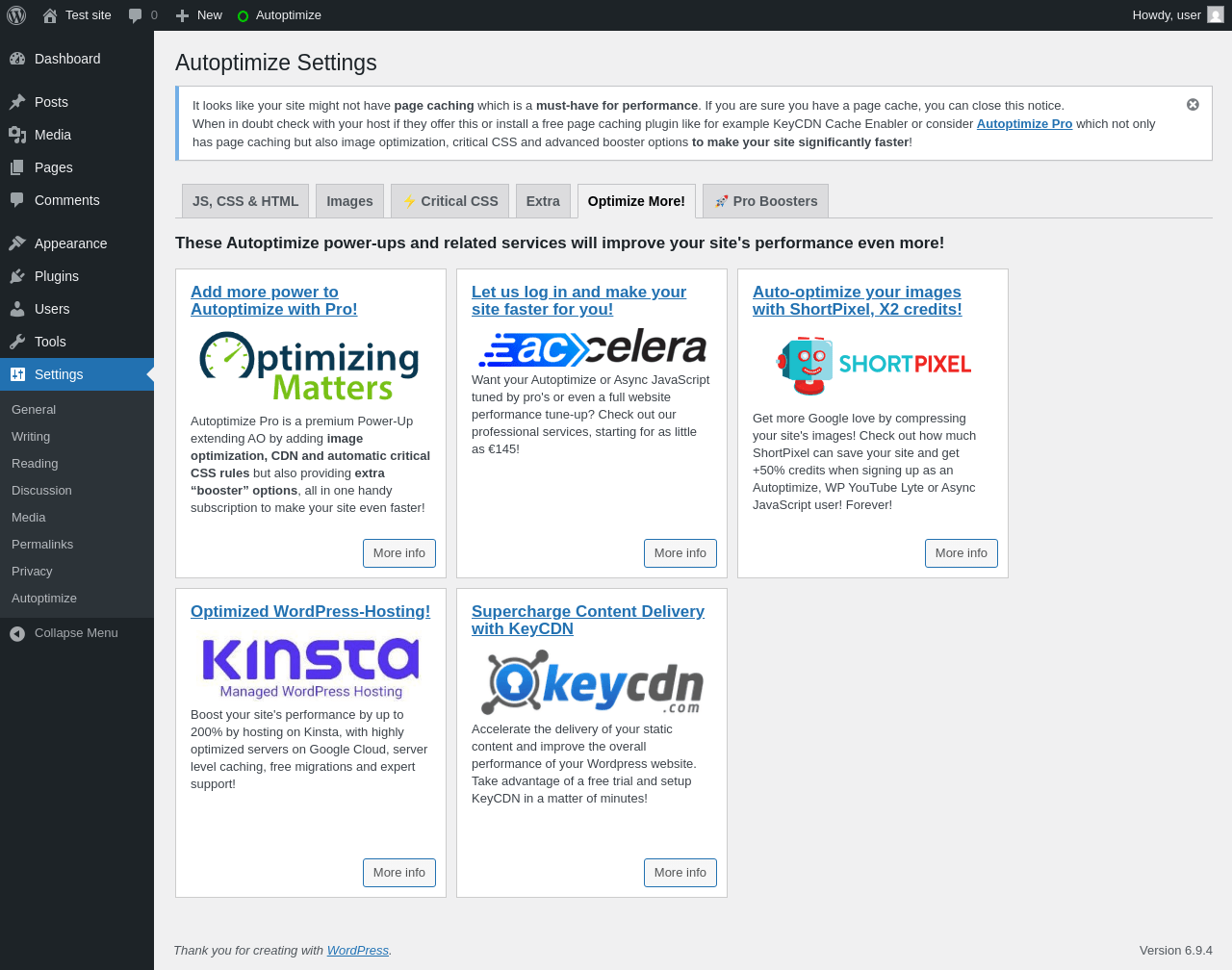Image resolution: width=1232 pixels, height=970 pixels.
Task: Click More info on ShortPixel card
Action: pos(962,553)
